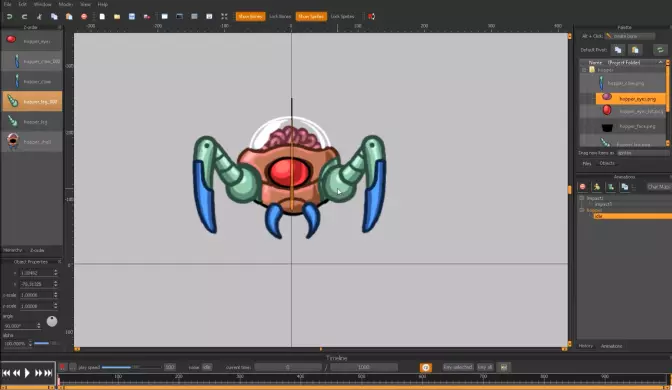Click the key all button

[x=485, y=367]
